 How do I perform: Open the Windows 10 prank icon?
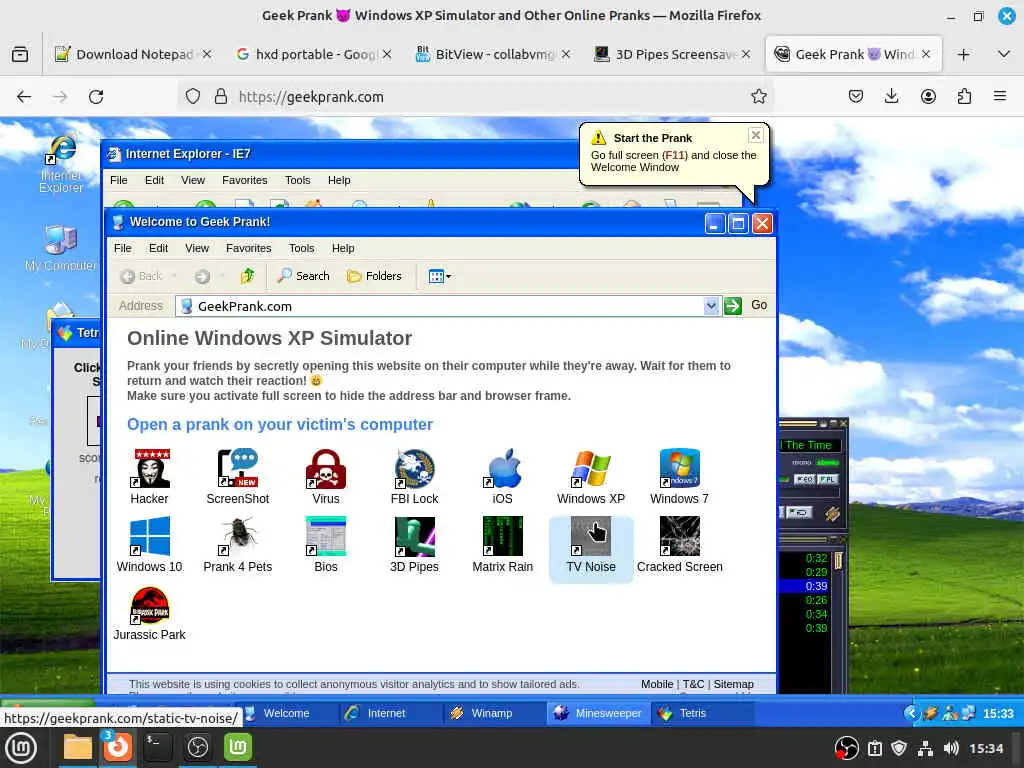[x=150, y=545]
